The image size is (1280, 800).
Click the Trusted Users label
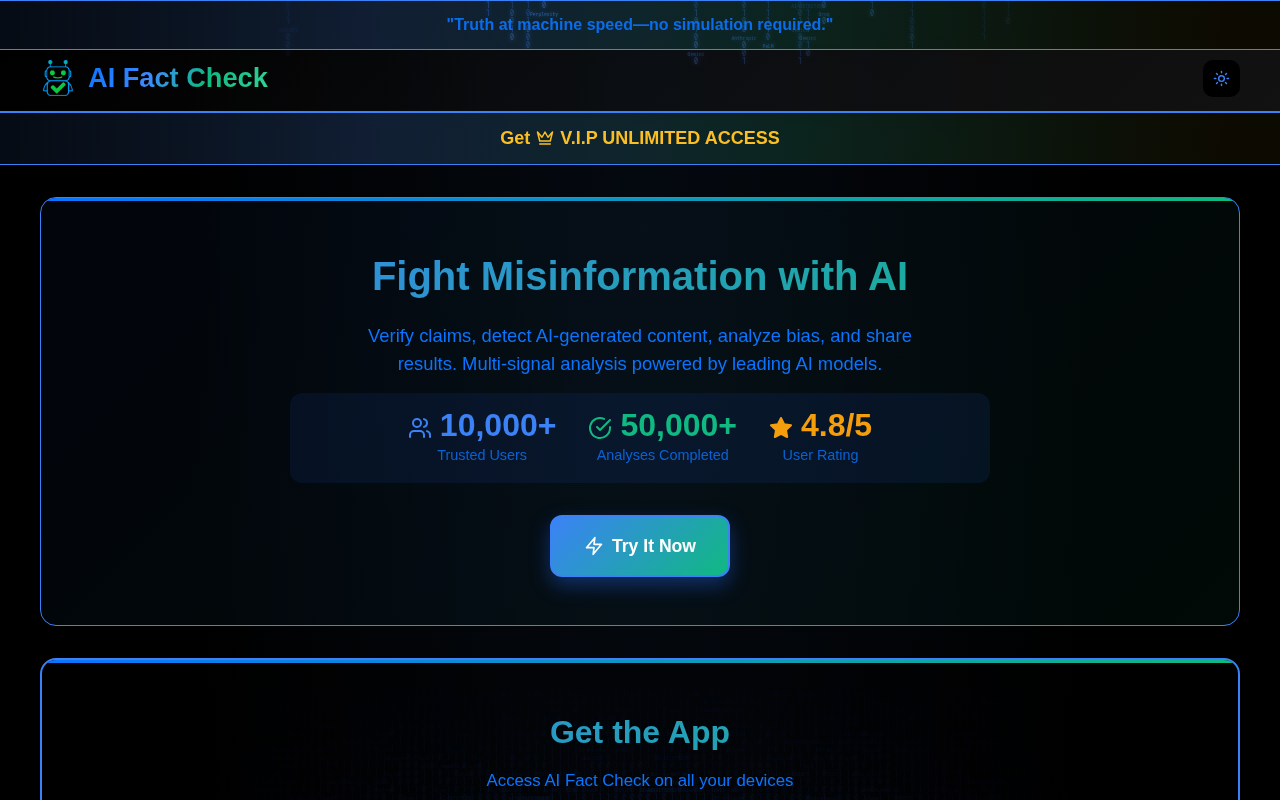coord(482,455)
